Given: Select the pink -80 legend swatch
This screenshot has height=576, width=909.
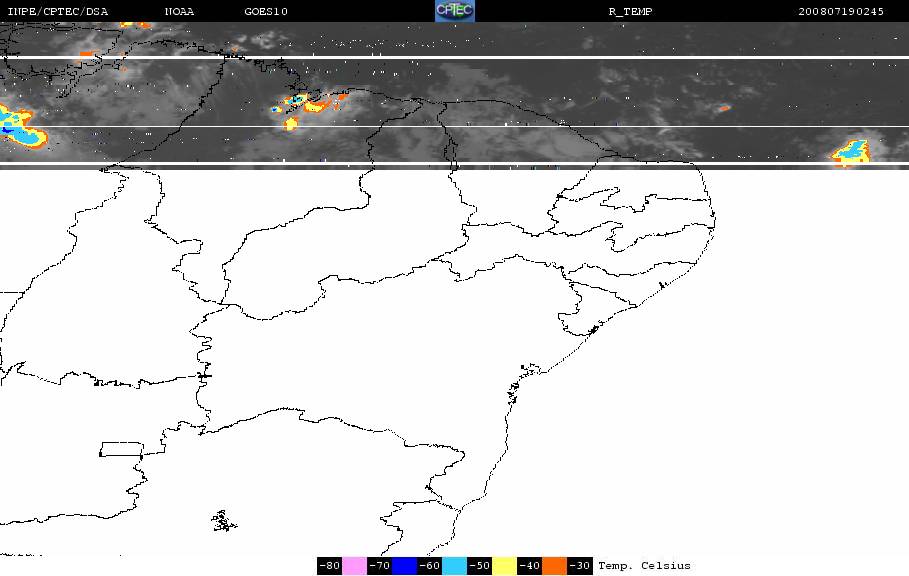Looking at the screenshot, I should tap(354, 566).
